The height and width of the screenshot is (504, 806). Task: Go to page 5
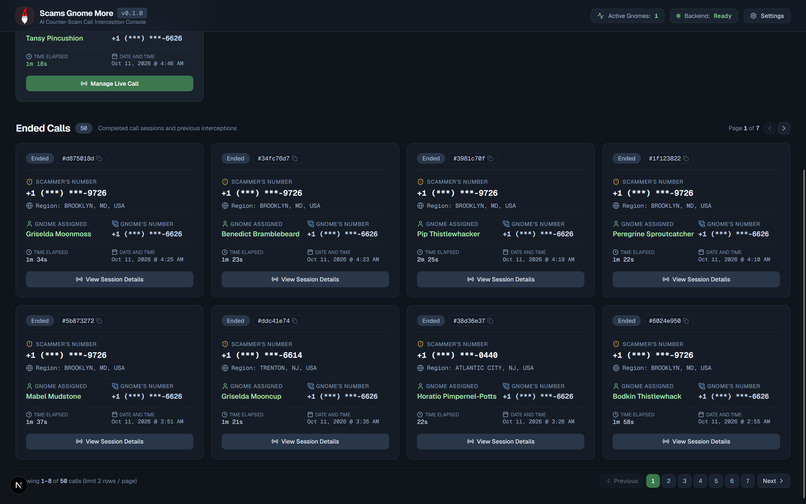click(x=716, y=481)
